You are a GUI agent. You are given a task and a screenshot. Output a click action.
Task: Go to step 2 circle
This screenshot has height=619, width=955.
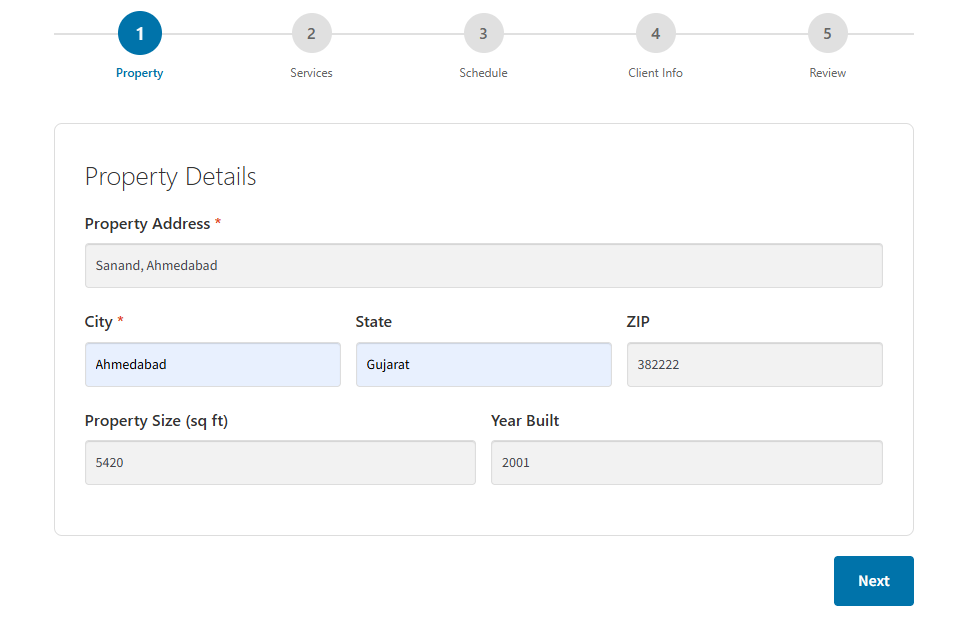(x=311, y=33)
